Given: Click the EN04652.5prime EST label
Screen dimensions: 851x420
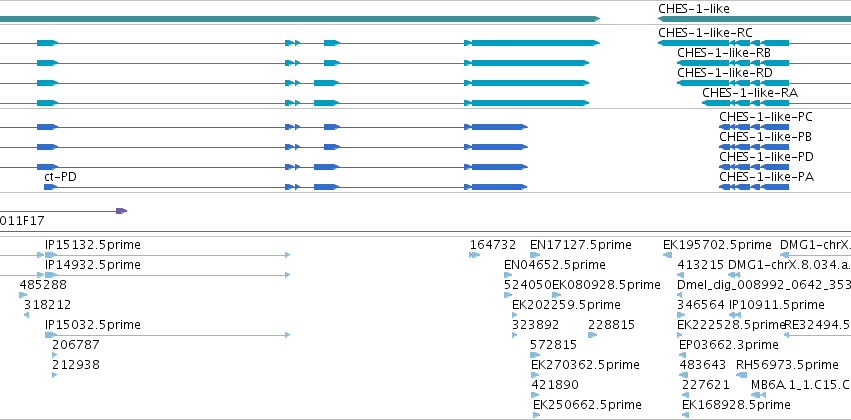Looking at the screenshot, I should pyautogui.click(x=555, y=265).
